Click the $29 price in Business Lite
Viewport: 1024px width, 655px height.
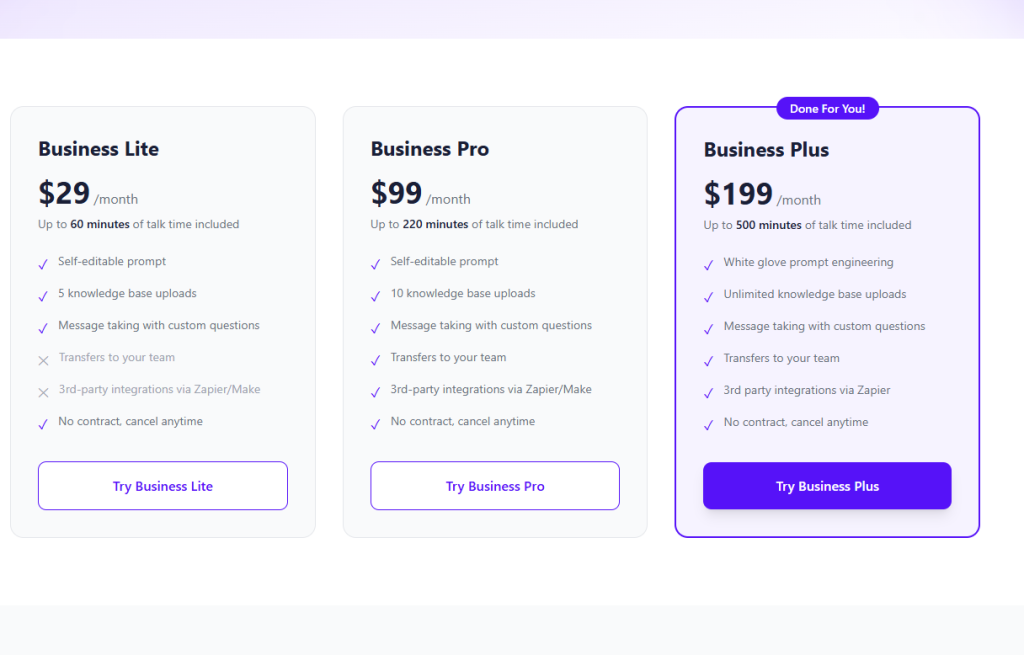[64, 192]
